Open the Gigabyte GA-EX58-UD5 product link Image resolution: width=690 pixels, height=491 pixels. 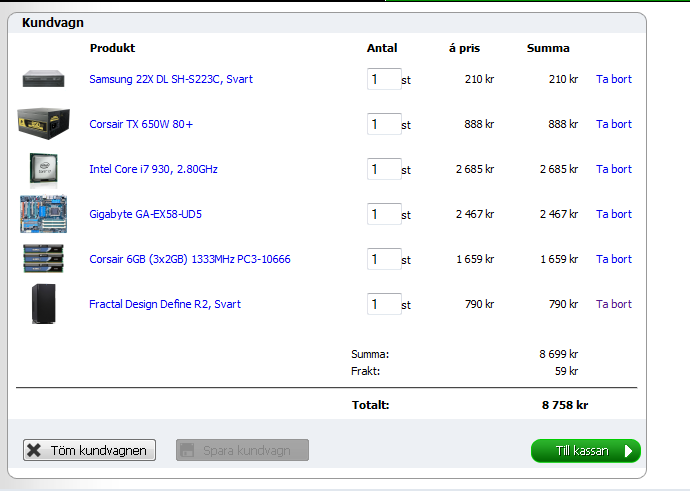pyautogui.click(x=145, y=214)
